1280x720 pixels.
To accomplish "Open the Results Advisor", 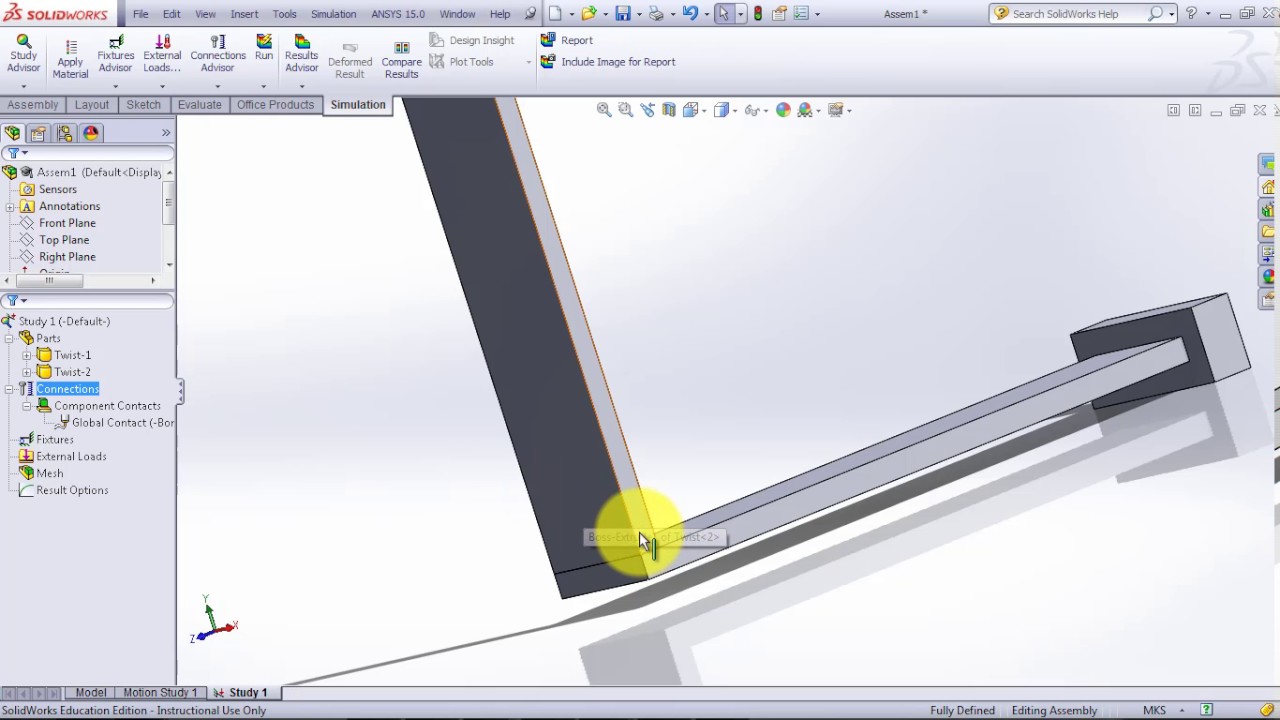I will click(x=301, y=54).
